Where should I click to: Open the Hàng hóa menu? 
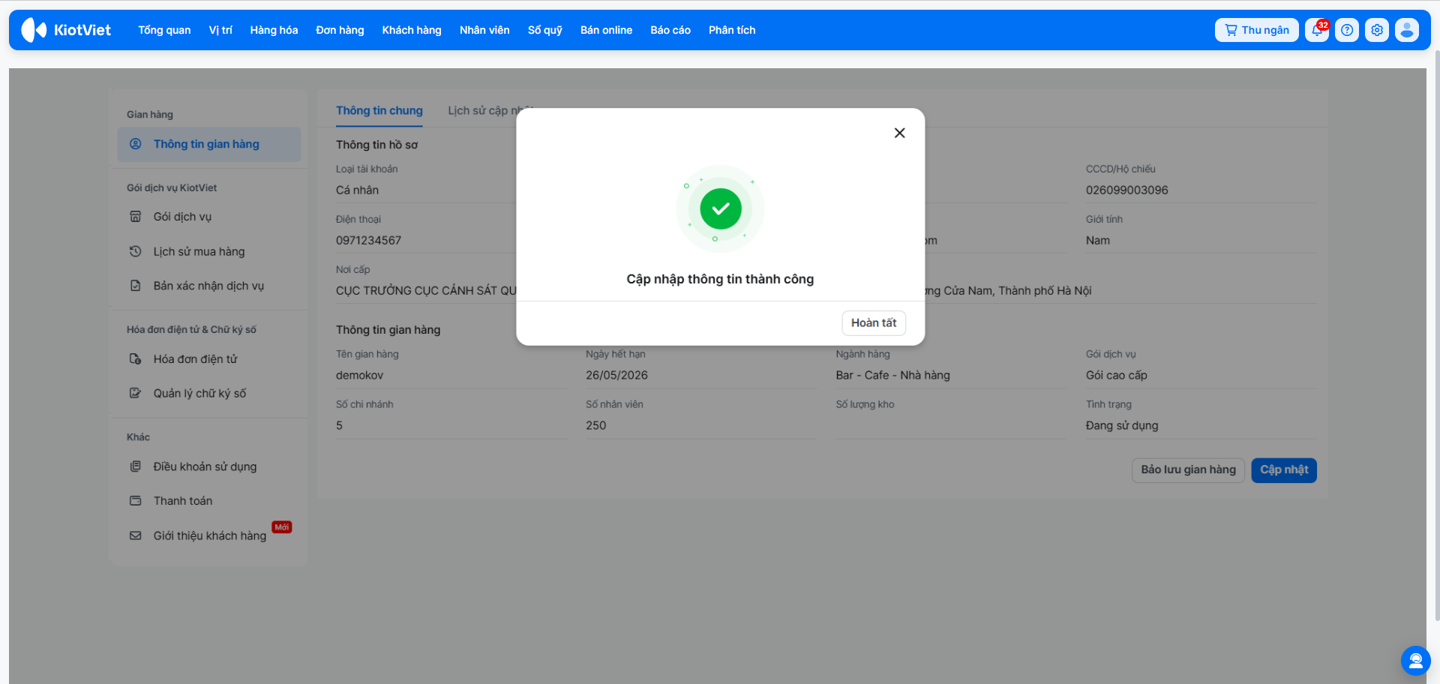point(274,30)
